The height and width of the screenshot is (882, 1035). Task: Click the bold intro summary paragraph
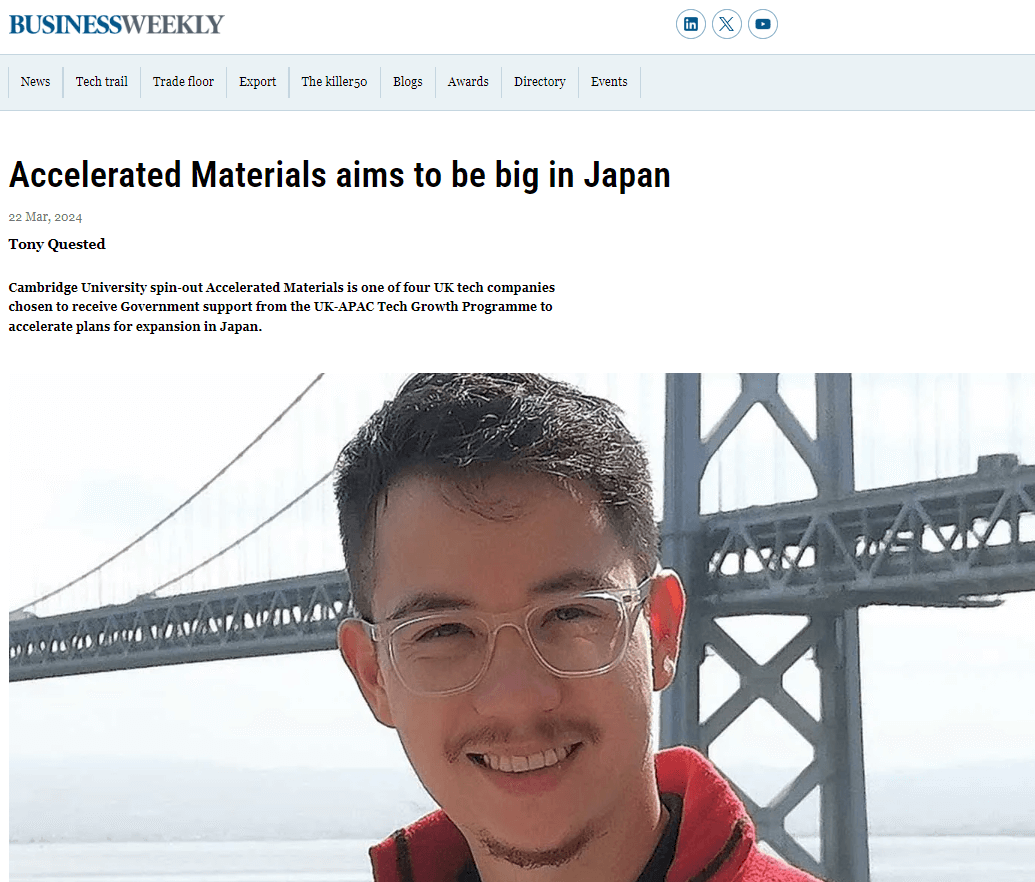281,307
